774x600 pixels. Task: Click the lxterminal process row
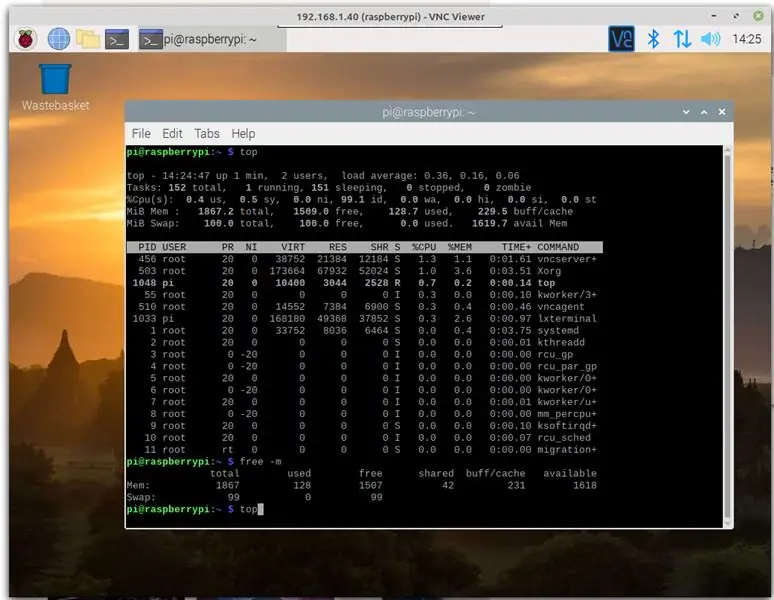point(364,319)
